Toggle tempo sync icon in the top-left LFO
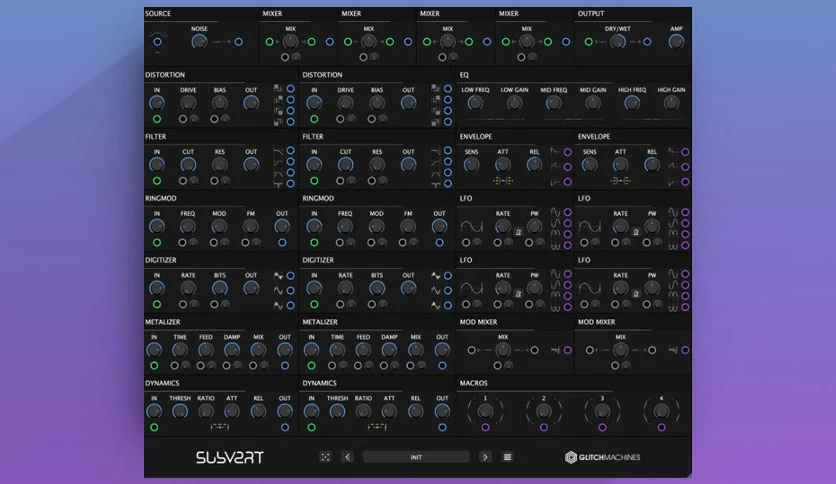 [518, 232]
